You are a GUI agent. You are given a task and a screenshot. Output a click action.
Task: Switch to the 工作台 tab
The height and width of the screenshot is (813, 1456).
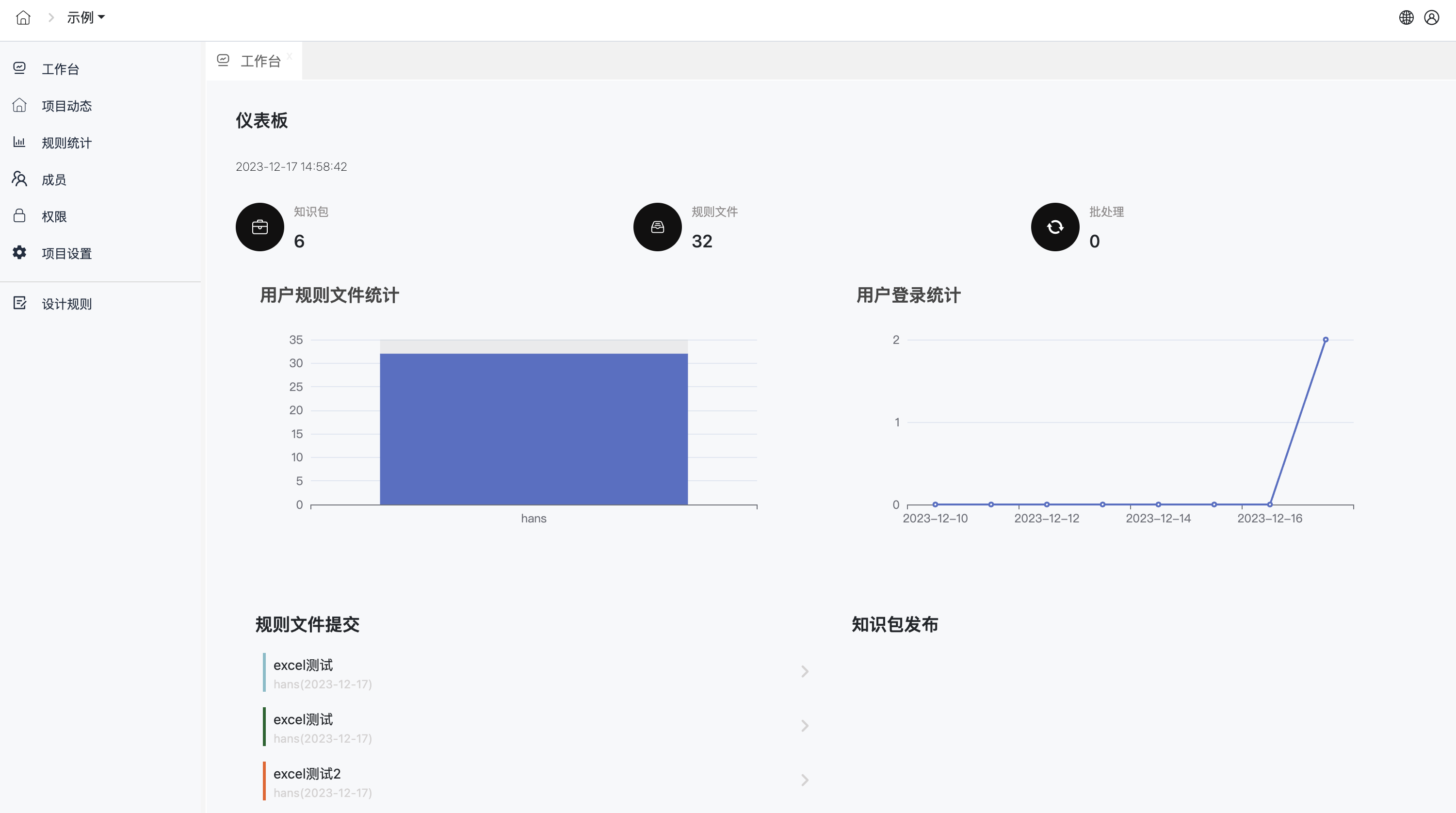click(x=260, y=61)
